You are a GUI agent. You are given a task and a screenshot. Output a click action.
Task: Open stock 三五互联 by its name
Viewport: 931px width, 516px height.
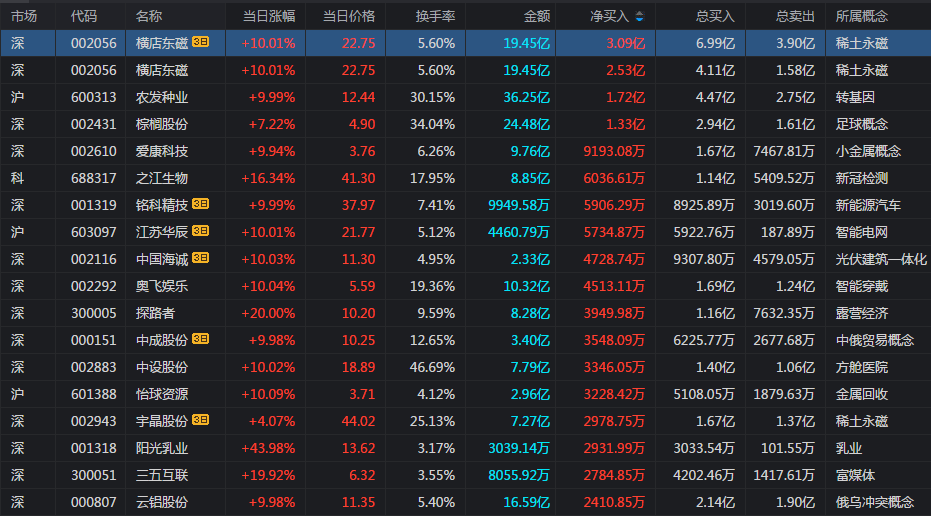(162, 475)
